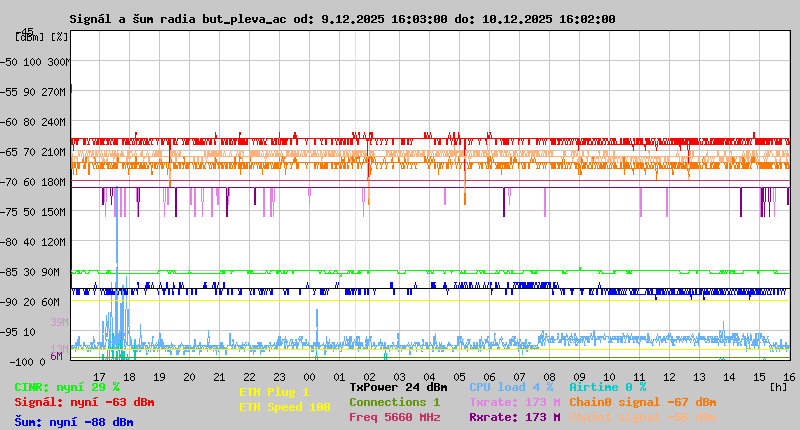Select the 'Šum: nyní -88 dBm' legend entry
Viewport: 800px width, 430px height.
coord(74,422)
